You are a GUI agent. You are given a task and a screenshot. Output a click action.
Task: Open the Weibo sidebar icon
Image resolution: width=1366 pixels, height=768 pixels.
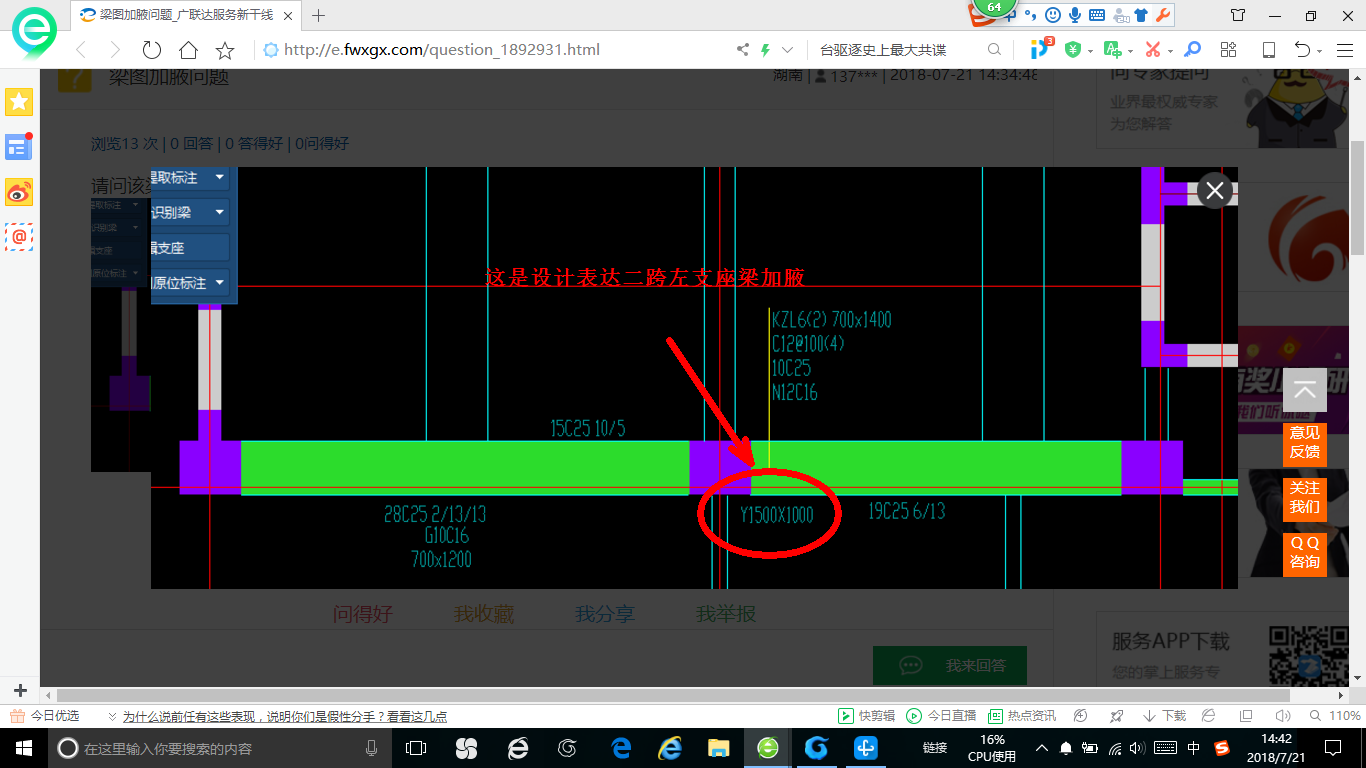coord(19,191)
